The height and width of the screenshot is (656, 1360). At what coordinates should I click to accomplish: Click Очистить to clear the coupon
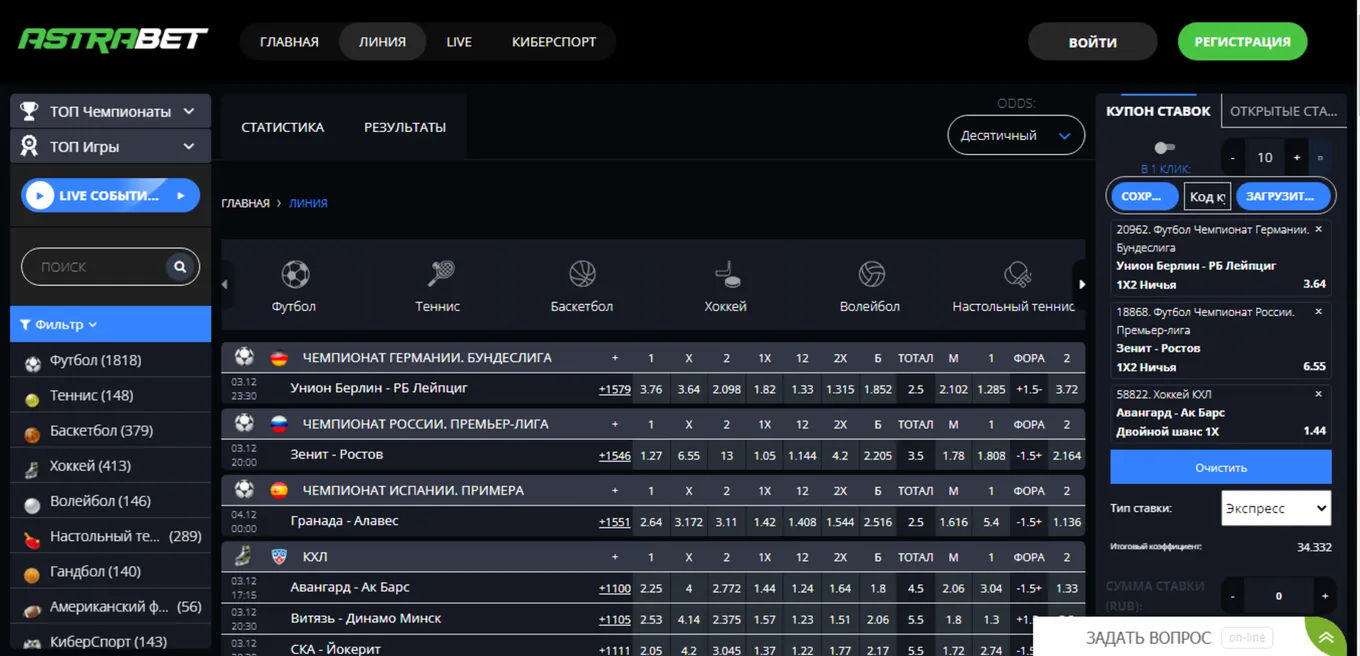[x=1221, y=467]
